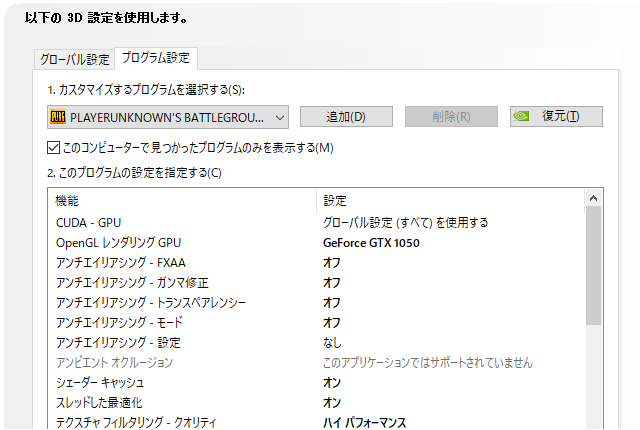Select the プログラム設定 tab
640x430 pixels.
coord(156,58)
